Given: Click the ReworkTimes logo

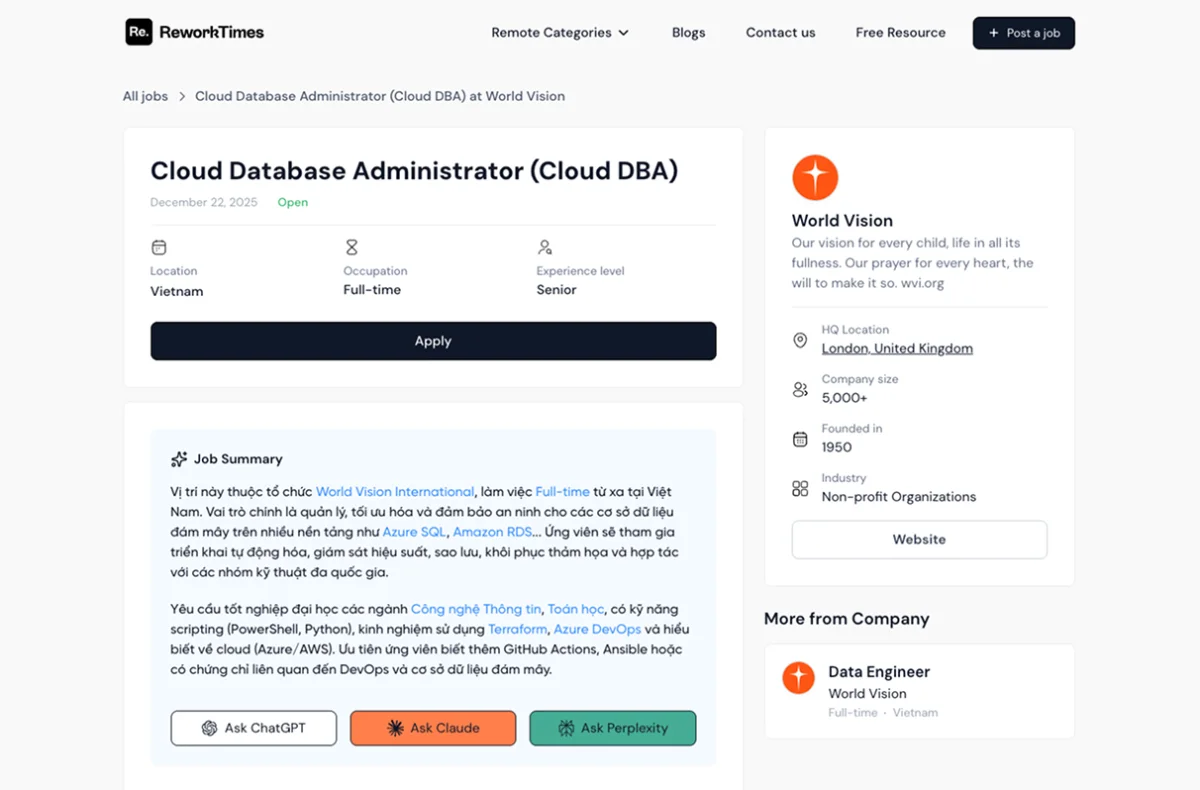Looking at the screenshot, I should [x=194, y=32].
